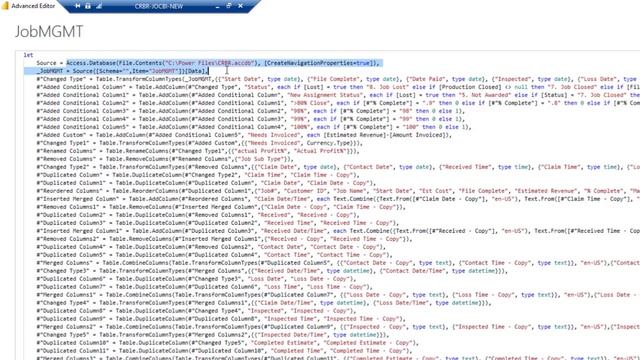Click the #"Added Conditional Column5" line
The height and width of the screenshot is (360, 640).
point(254,127)
